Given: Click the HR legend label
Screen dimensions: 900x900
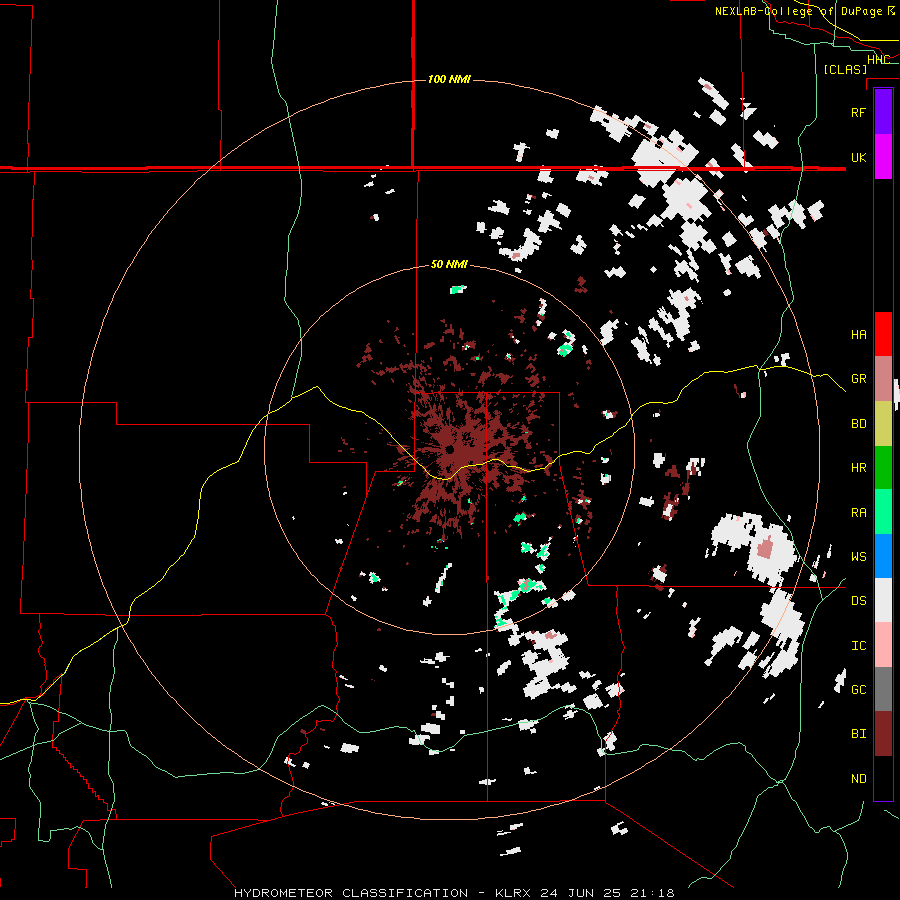Looking at the screenshot, I should [x=858, y=468].
